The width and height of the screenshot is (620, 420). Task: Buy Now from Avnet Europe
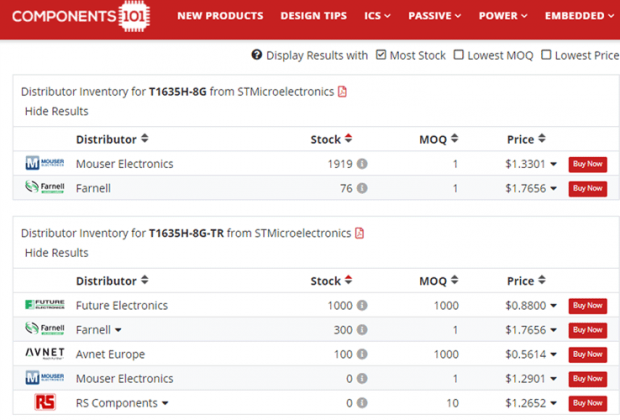(588, 355)
